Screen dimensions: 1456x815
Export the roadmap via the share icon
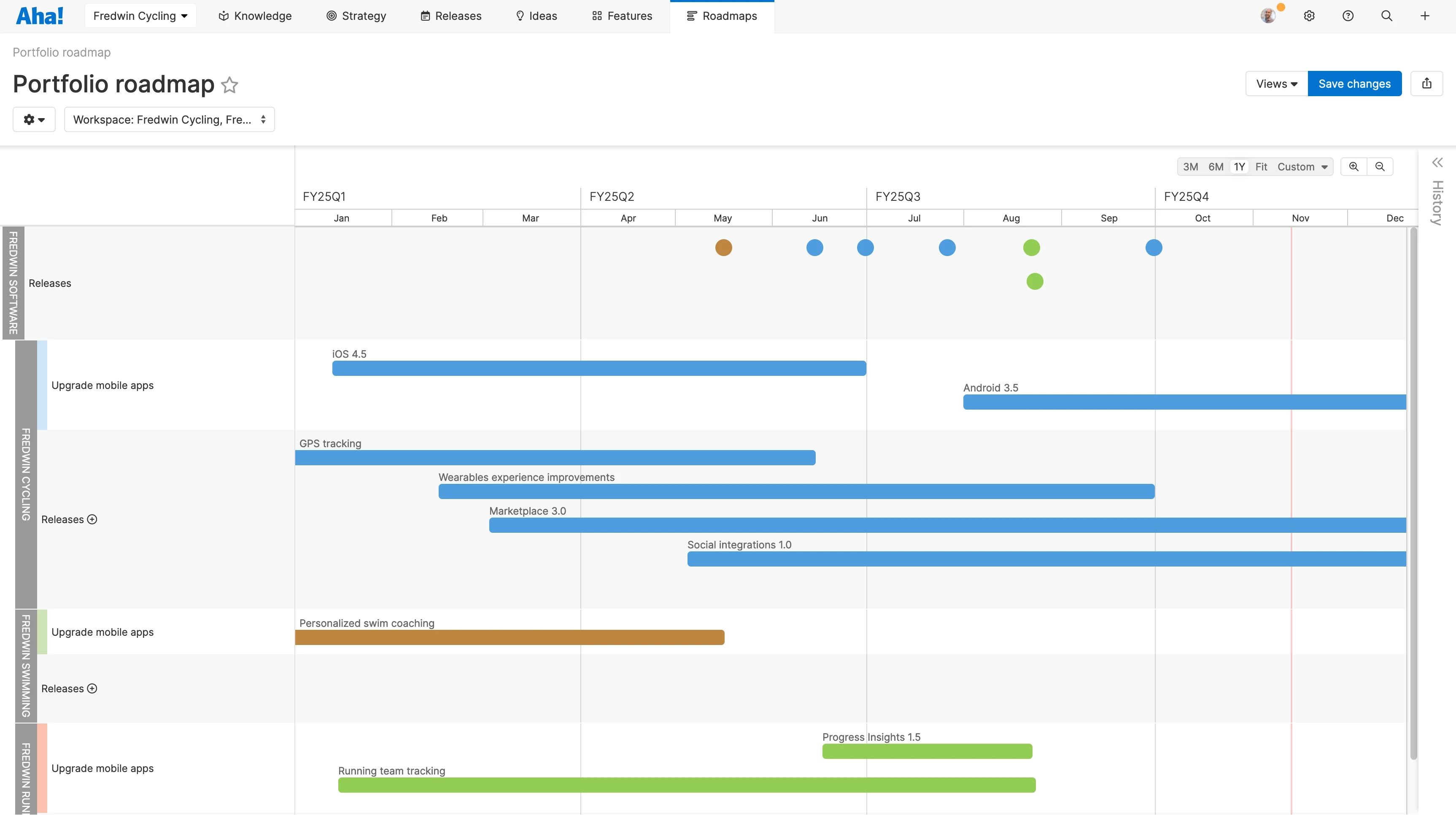[x=1426, y=83]
